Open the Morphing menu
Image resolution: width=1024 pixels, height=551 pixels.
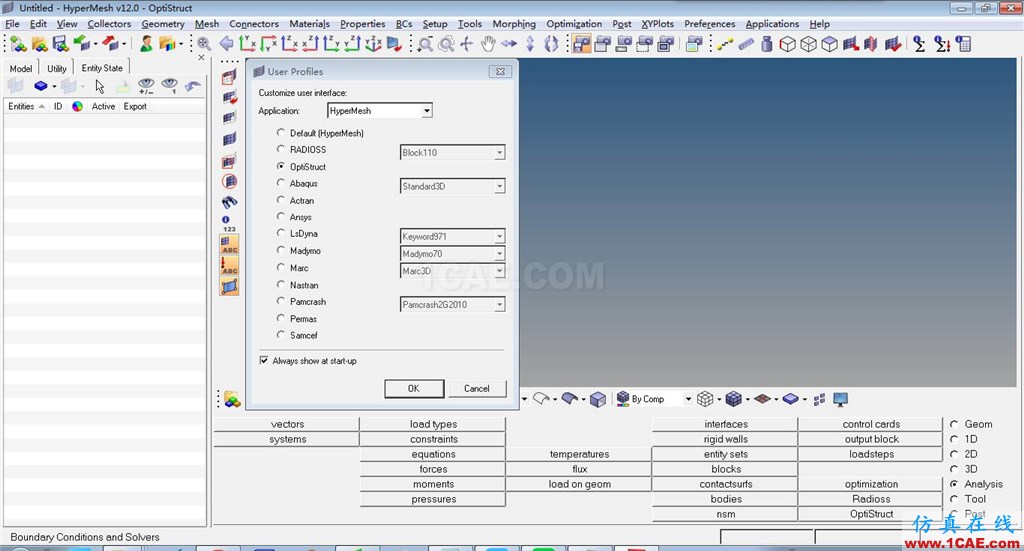pos(514,24)
